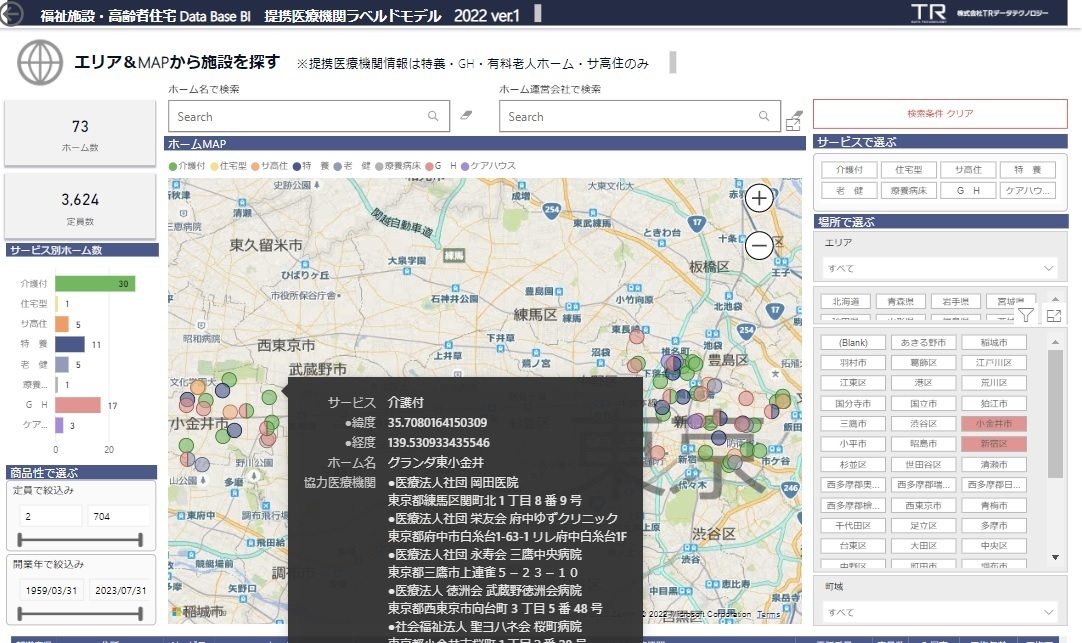Click the back arrow icon in the header
This screenshot has height=643, width=1082.
(x=13, y=12)
